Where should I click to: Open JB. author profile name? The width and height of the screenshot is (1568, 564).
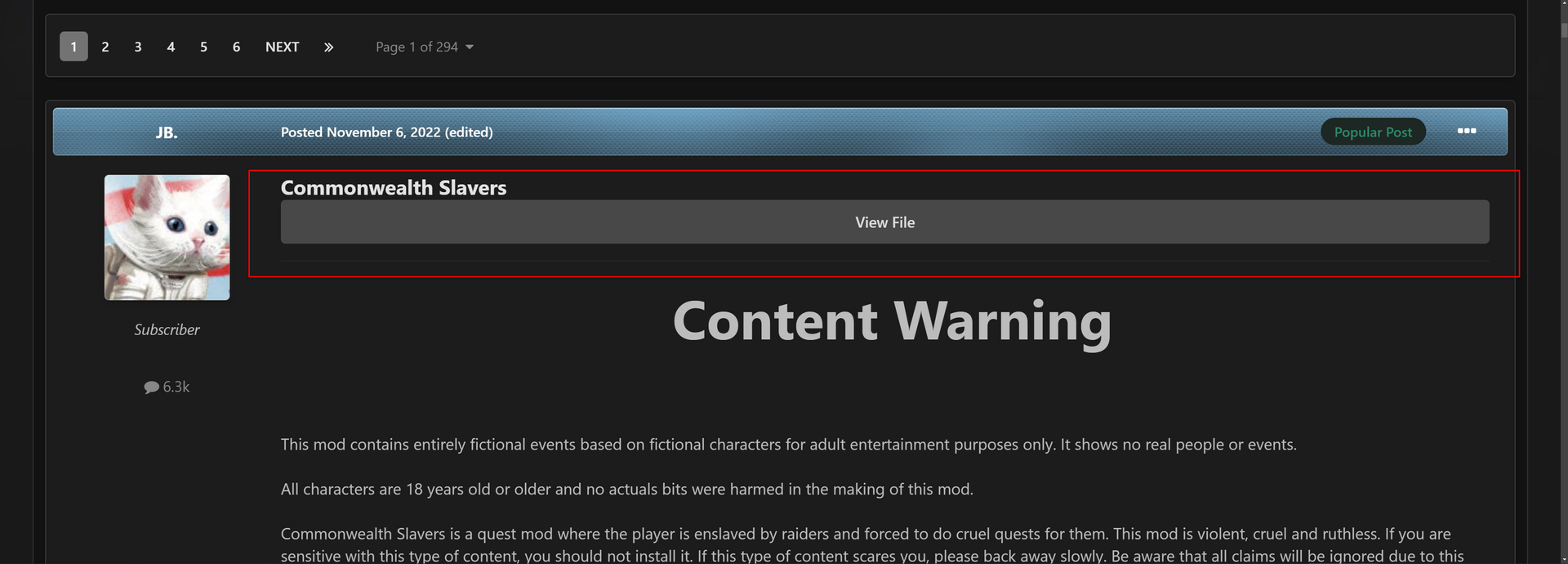(167, 132)
